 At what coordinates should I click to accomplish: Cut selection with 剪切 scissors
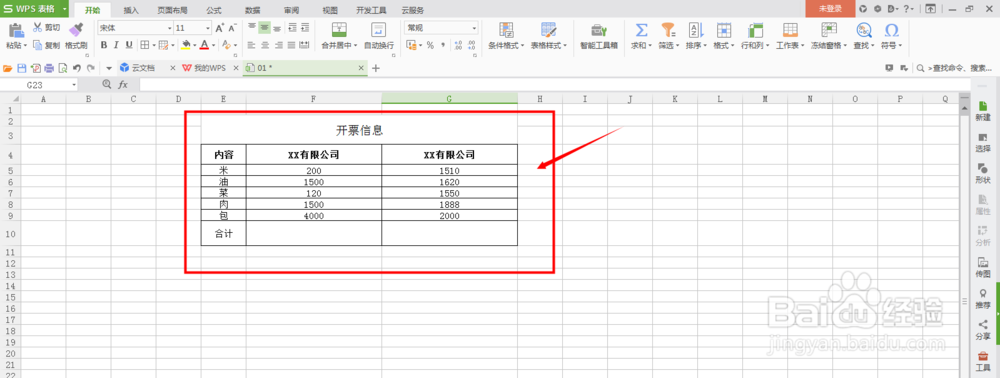point(47,27)
